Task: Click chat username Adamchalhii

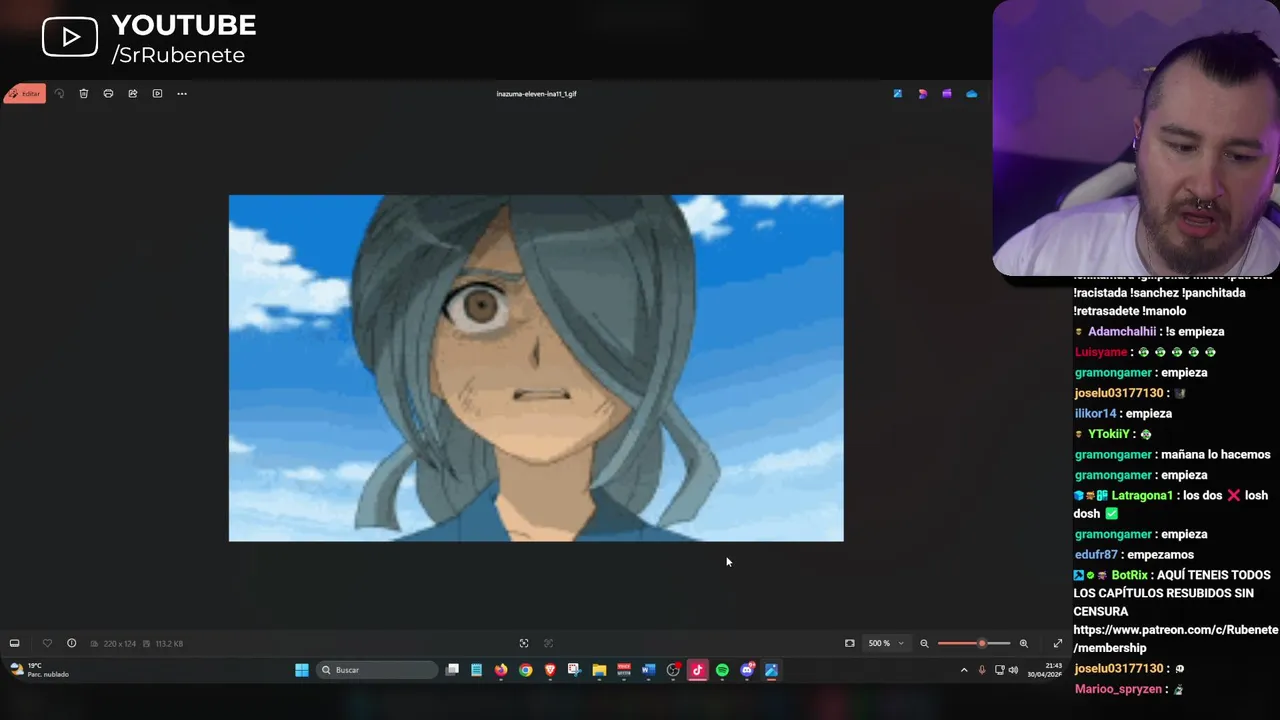Action: pyautogui.click(x=1122, y=332)
